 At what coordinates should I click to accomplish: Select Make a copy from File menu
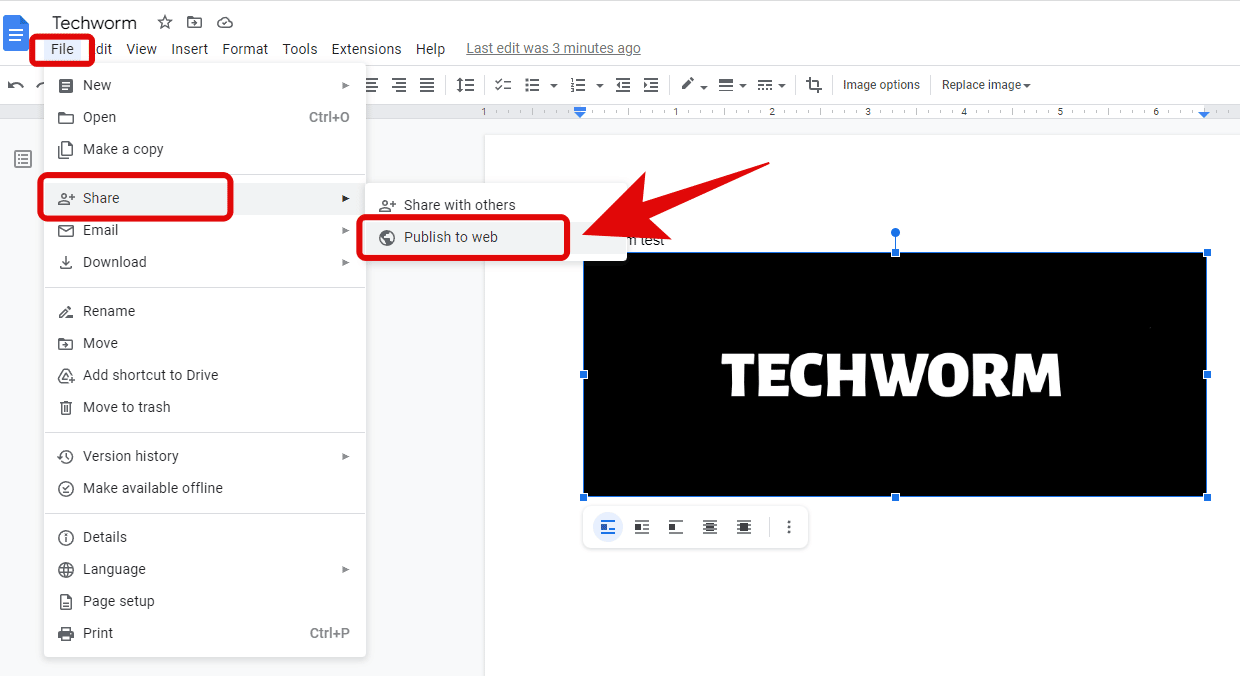pyautogui.click(x=123, y=149)
